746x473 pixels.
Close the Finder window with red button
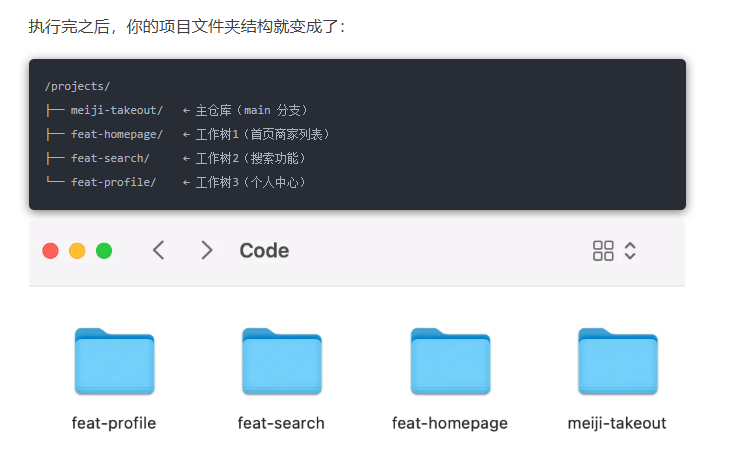(50, 251)
